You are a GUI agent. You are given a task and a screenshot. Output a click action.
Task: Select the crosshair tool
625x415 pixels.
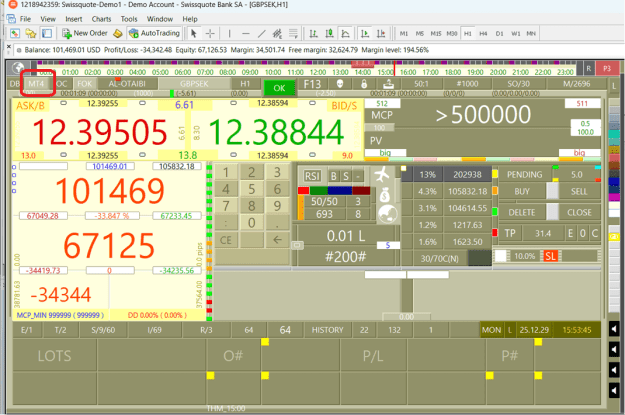click(x=210, y=33)
